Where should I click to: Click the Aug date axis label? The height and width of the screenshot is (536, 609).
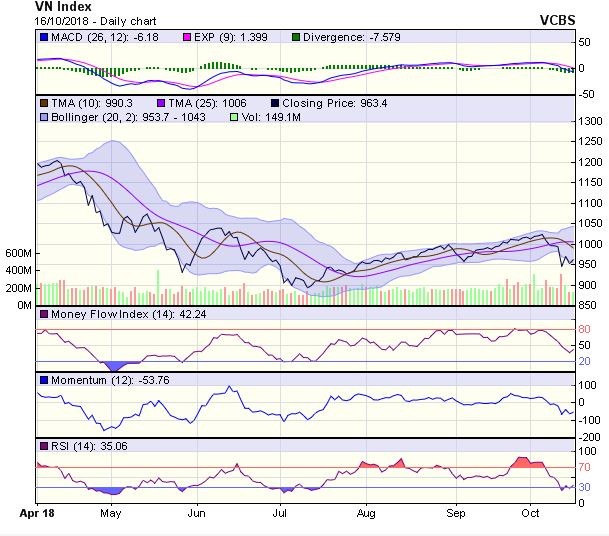pos(366,513)
